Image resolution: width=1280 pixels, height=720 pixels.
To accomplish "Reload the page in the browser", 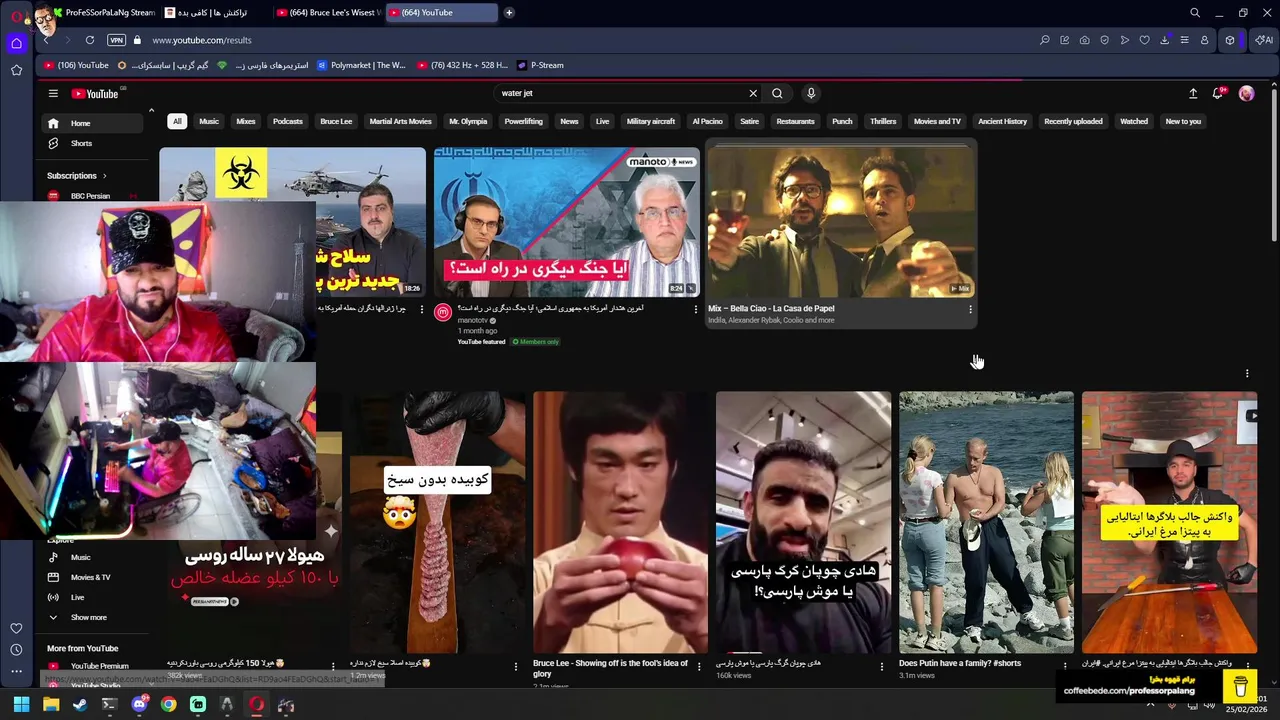I will [x=90, y=40].
